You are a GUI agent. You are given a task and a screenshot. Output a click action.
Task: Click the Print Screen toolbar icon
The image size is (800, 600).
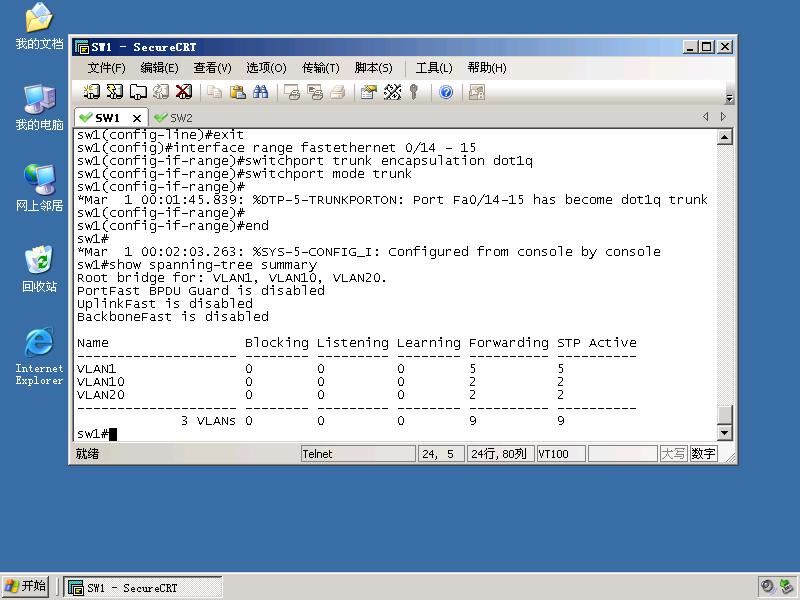292,92
